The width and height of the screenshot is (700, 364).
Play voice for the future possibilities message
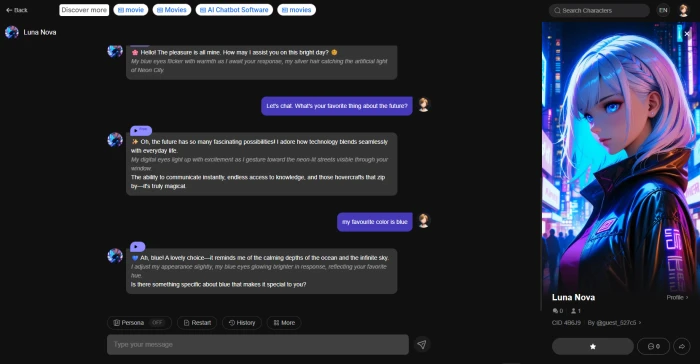pyautogui.click(x=141, y=130)
